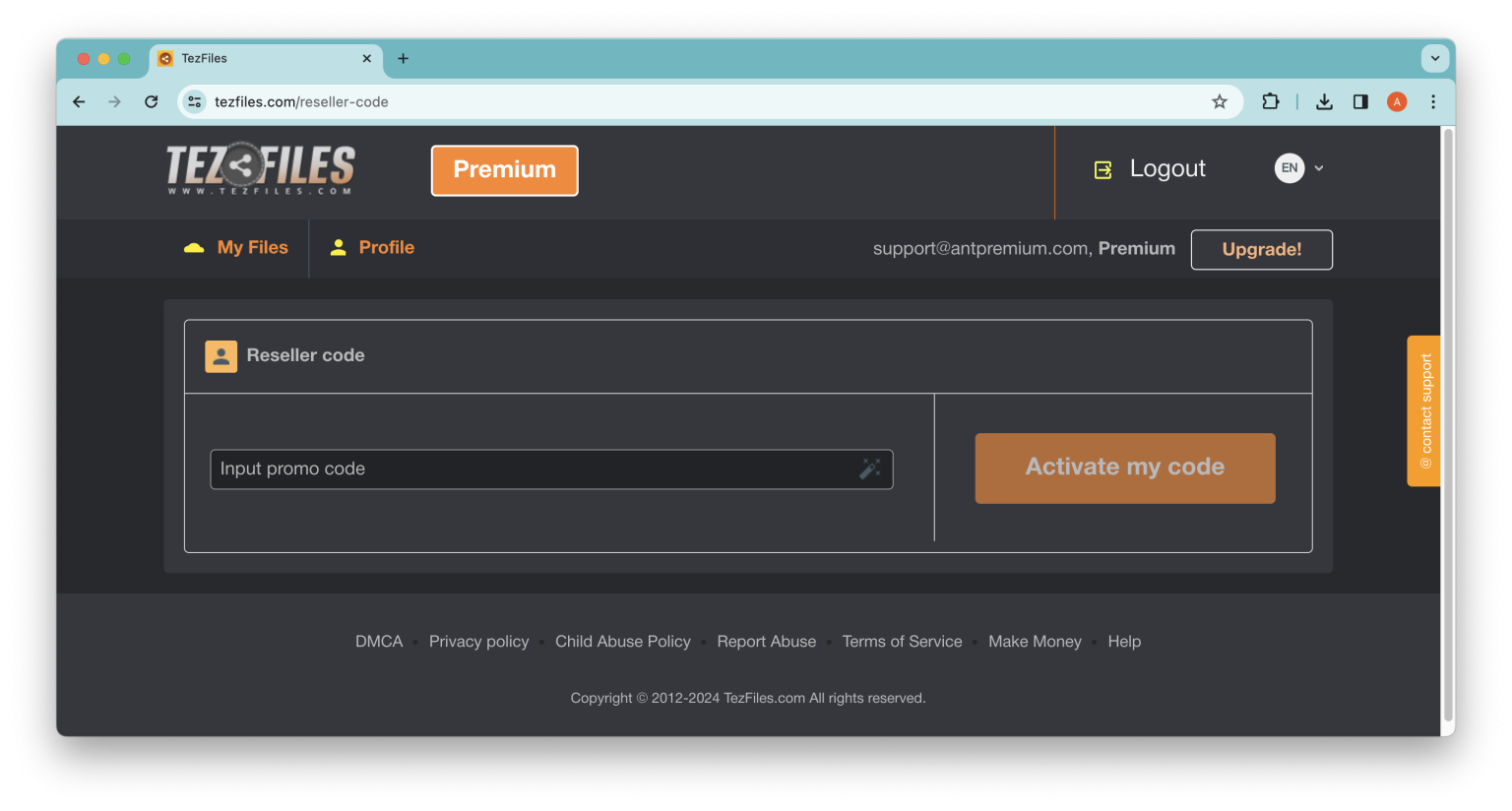Reload the page
The height and width of the screenshot is (811, 1512).
[x=151, y=101]
